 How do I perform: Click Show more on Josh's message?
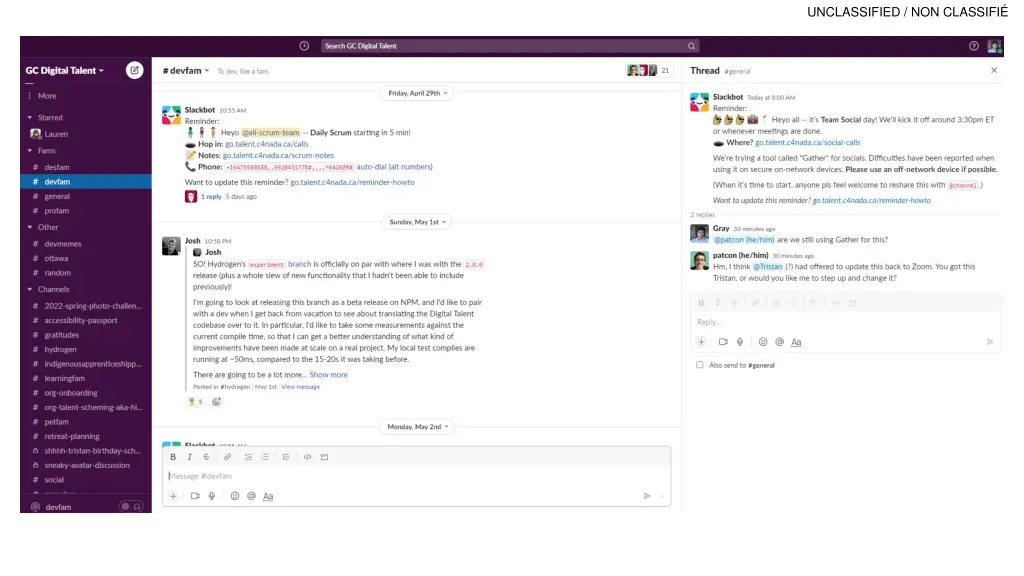(x=328, y=375)
